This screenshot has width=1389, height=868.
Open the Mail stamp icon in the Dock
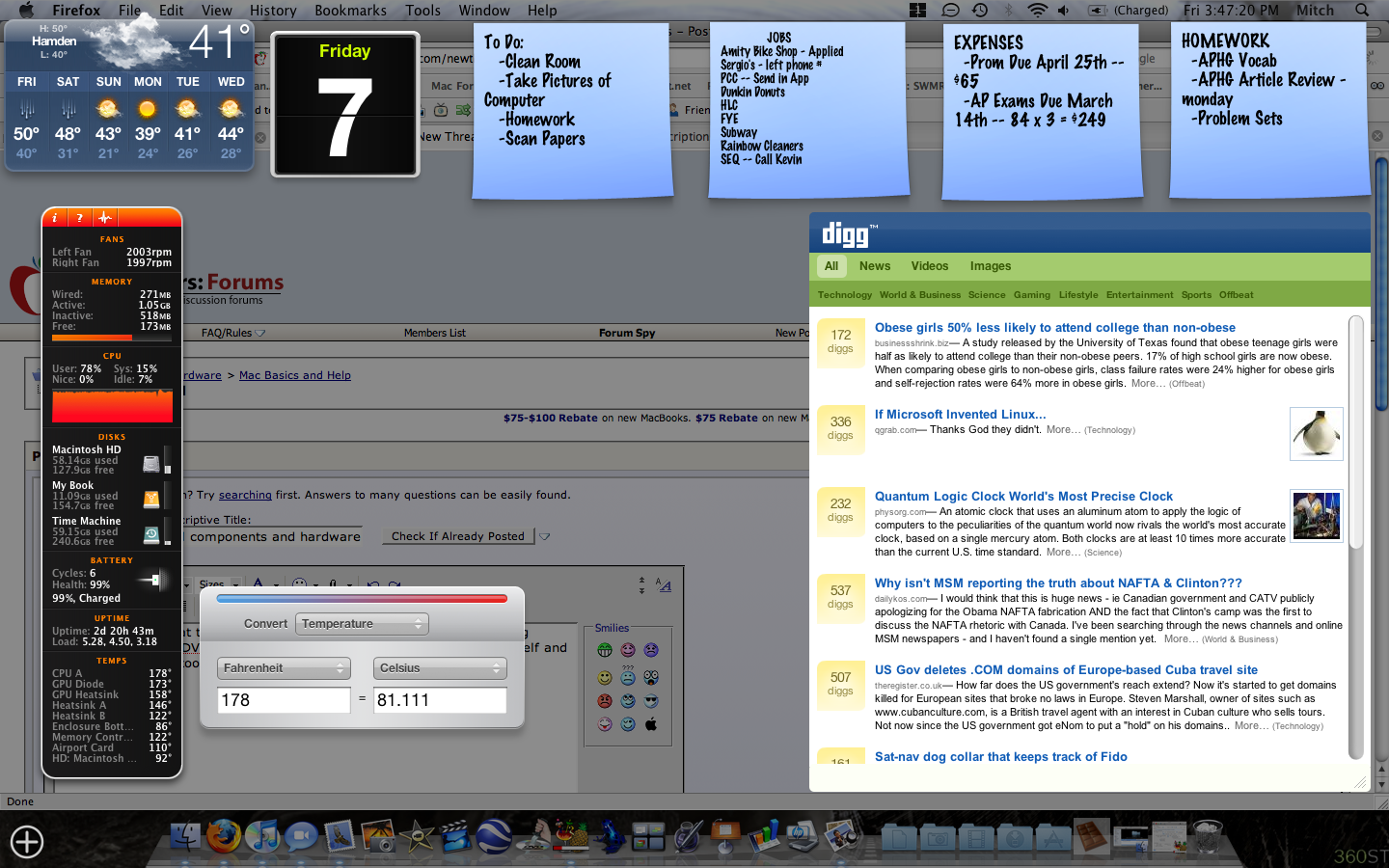pos(340,835)
